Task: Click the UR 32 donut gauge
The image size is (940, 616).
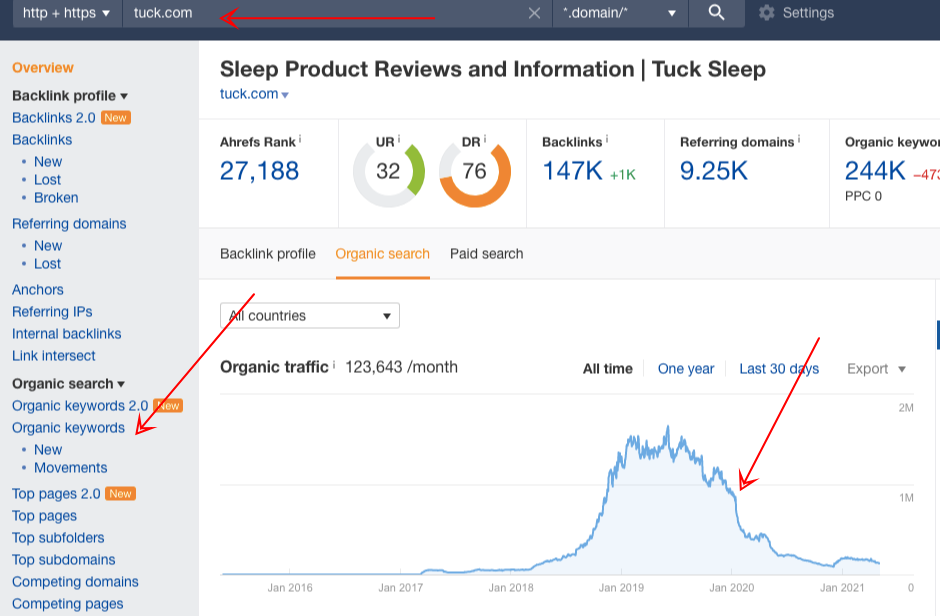Action: [x=388, y=171]
